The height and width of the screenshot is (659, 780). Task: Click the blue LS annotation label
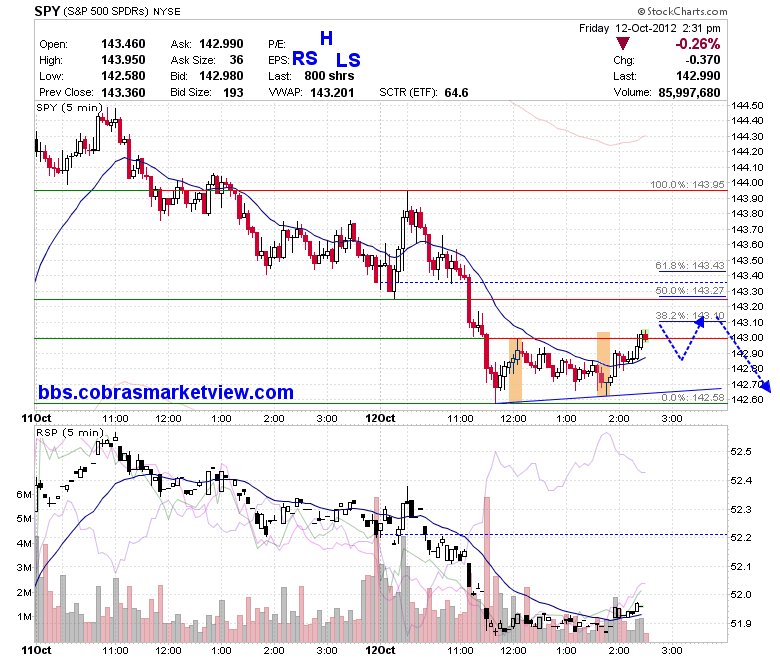point(348,60)
